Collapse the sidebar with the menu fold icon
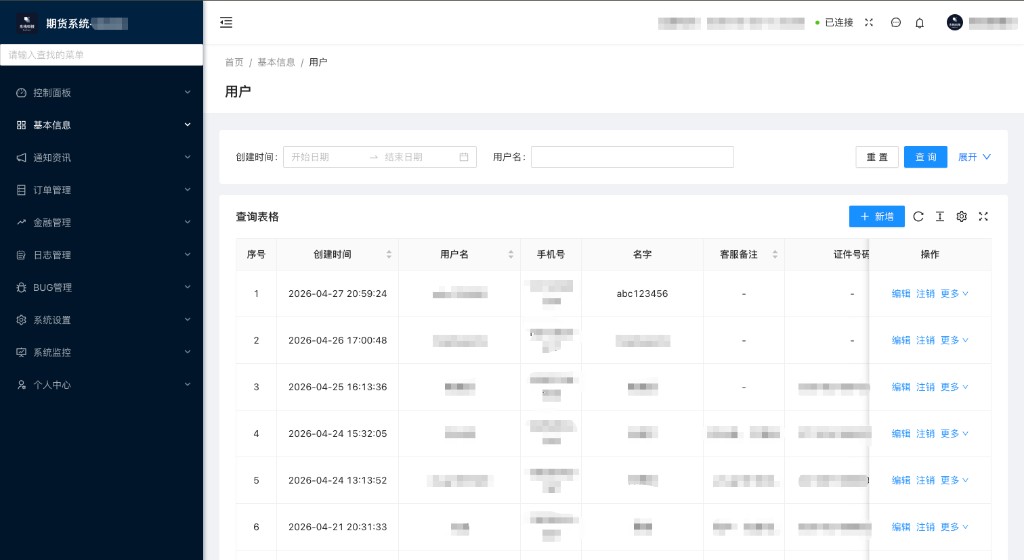Image resolution: width=1024 pixels, height=560 pixels. (x=226, y=23)
